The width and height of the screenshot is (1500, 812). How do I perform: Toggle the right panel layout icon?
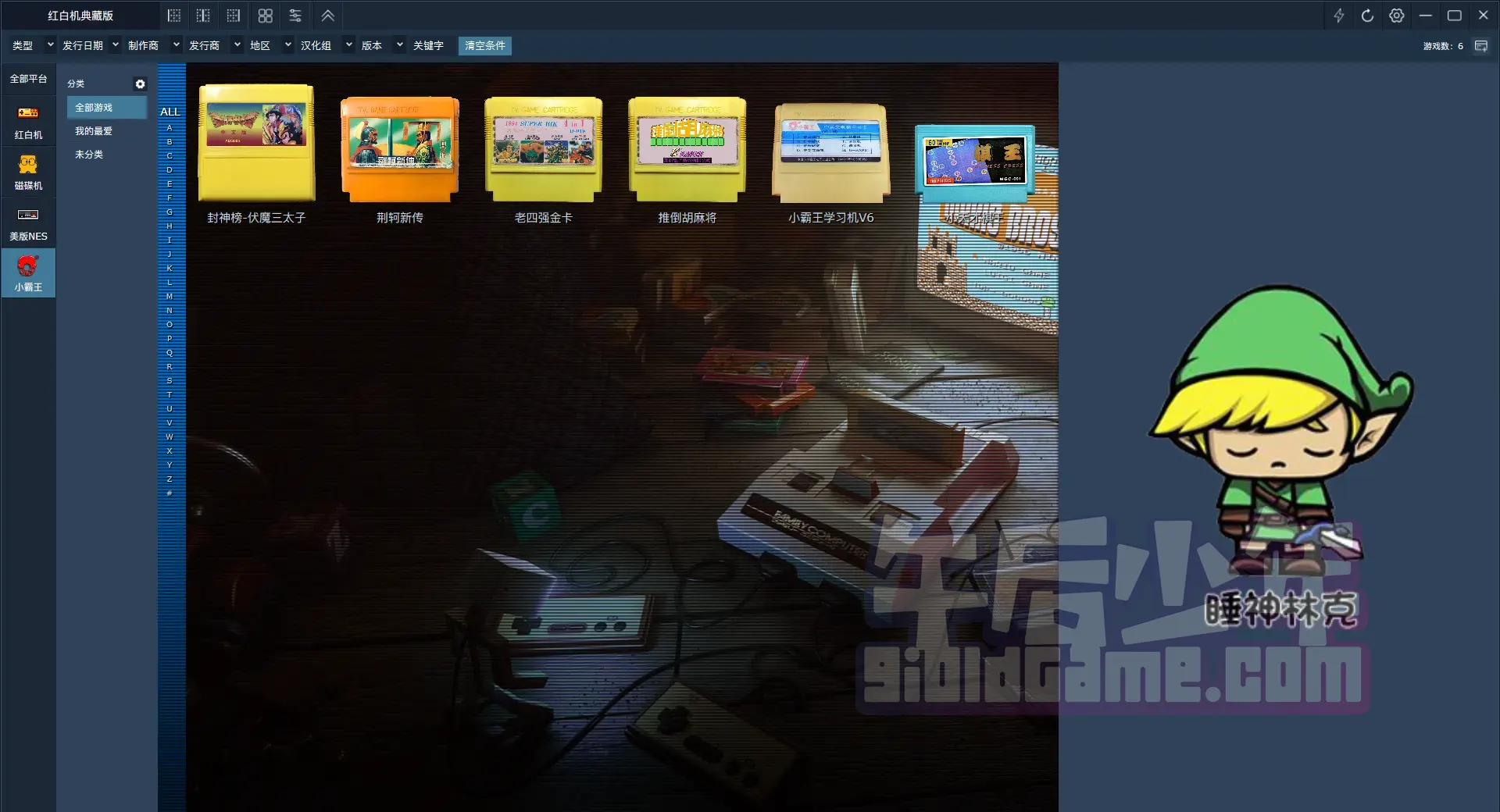pos(234,16)
